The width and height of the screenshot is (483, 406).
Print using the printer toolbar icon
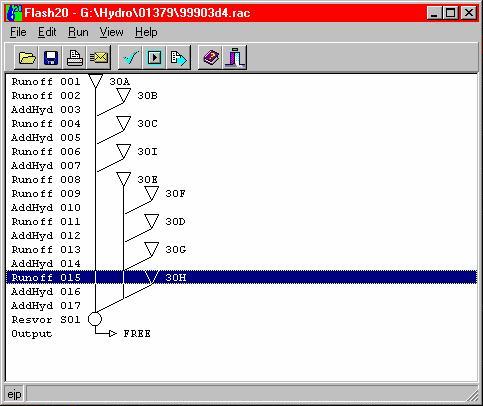tap(75, 58)
